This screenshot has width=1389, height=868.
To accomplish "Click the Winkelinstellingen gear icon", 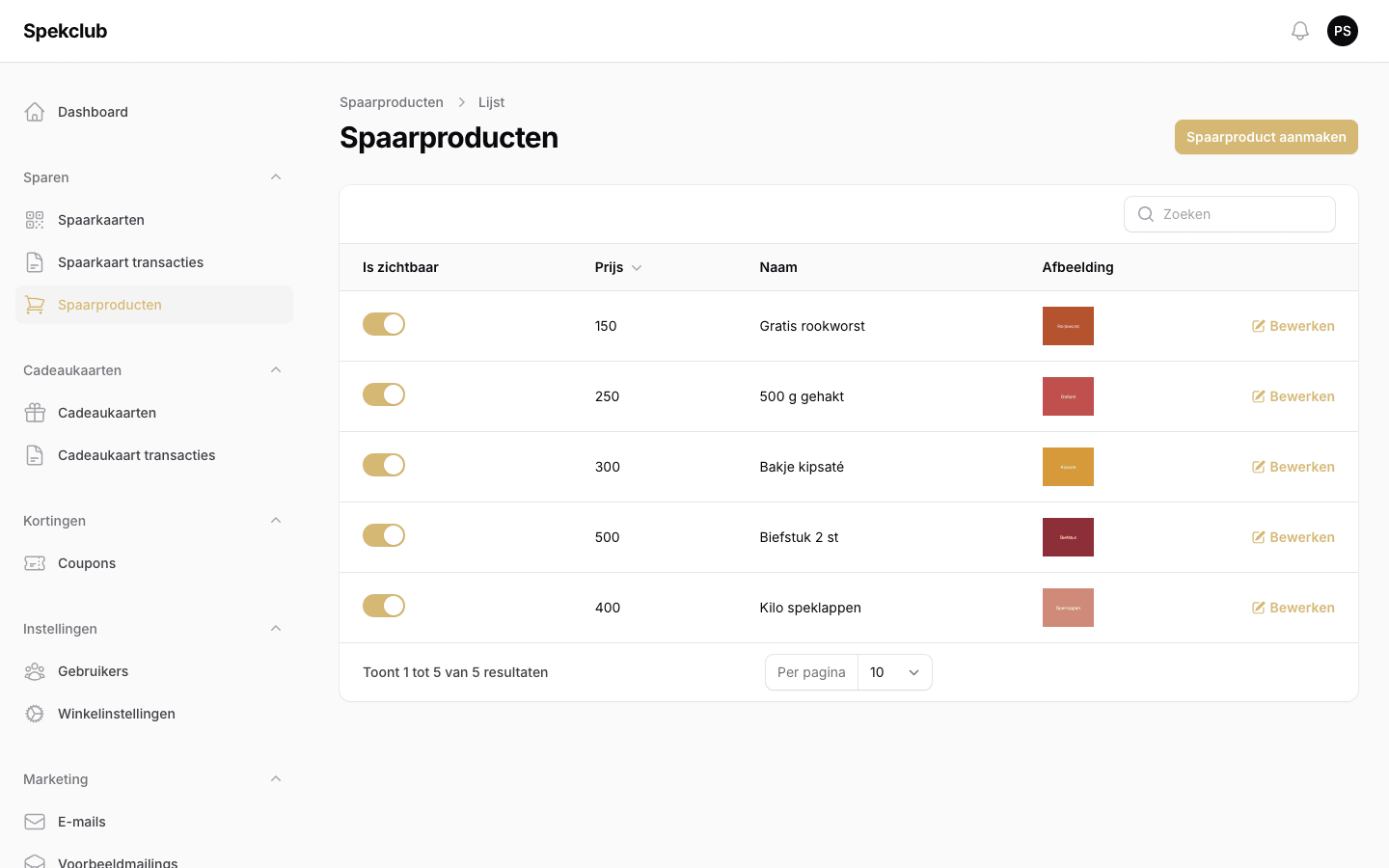I will [x=35, y=714].
